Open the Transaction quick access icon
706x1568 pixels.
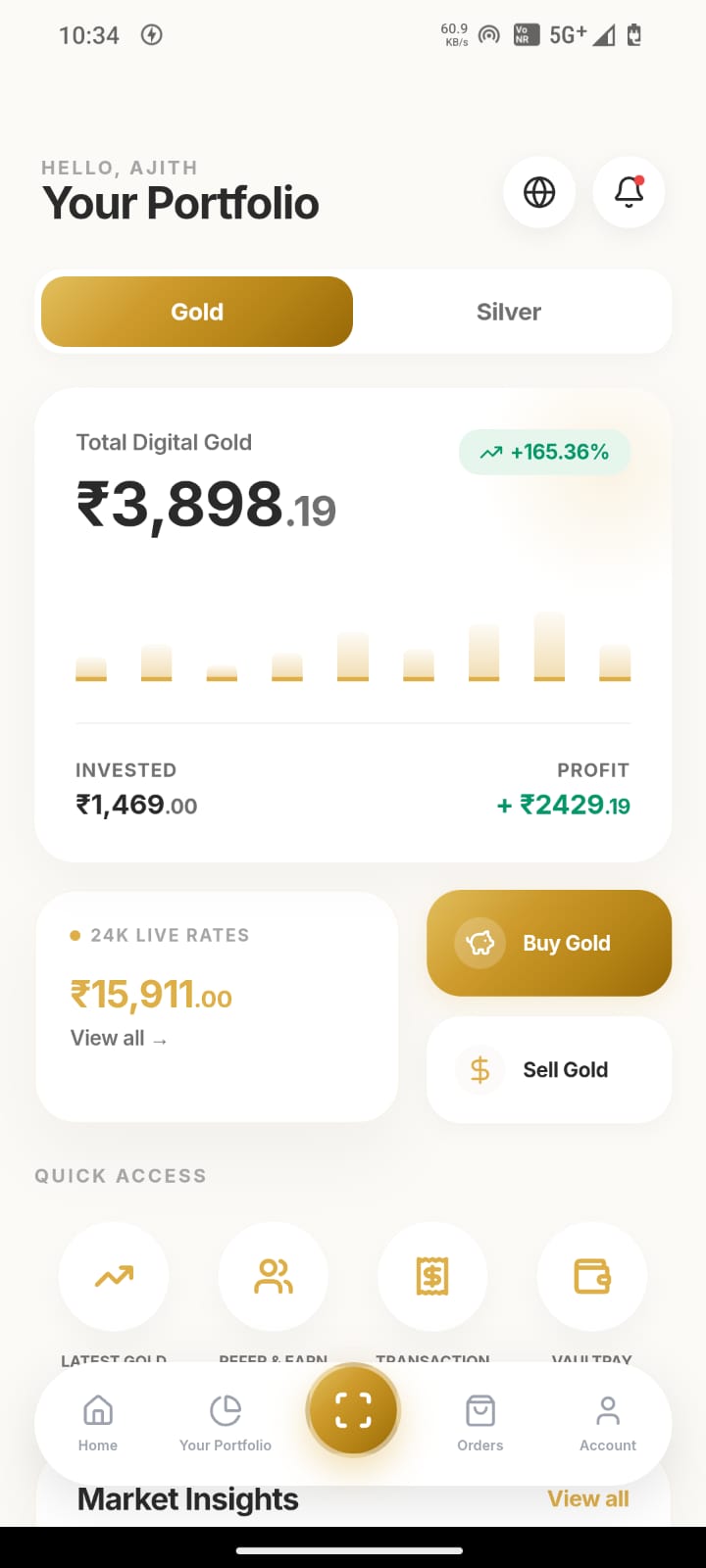pos(432,1276)
